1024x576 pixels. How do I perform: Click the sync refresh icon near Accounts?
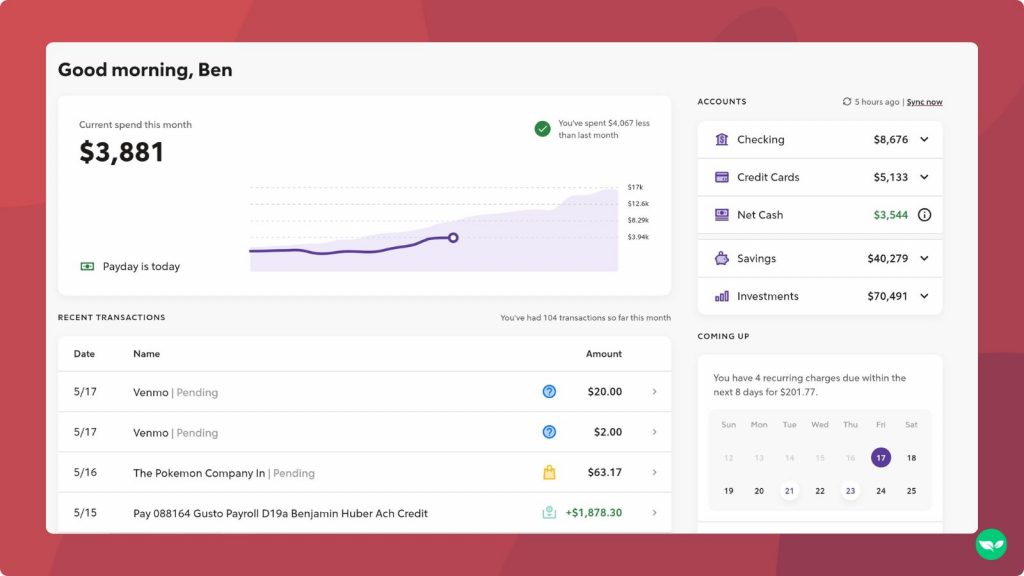(848, 101)
